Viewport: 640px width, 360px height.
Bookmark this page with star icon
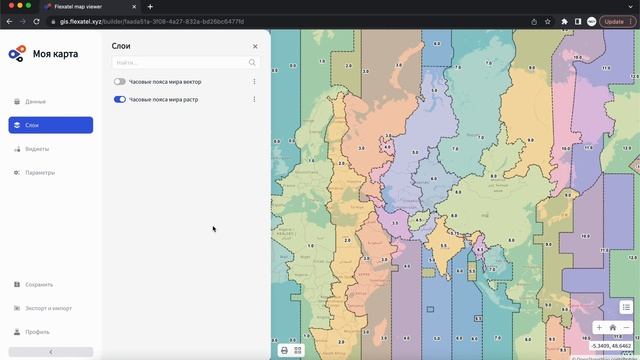coord(548,22)
